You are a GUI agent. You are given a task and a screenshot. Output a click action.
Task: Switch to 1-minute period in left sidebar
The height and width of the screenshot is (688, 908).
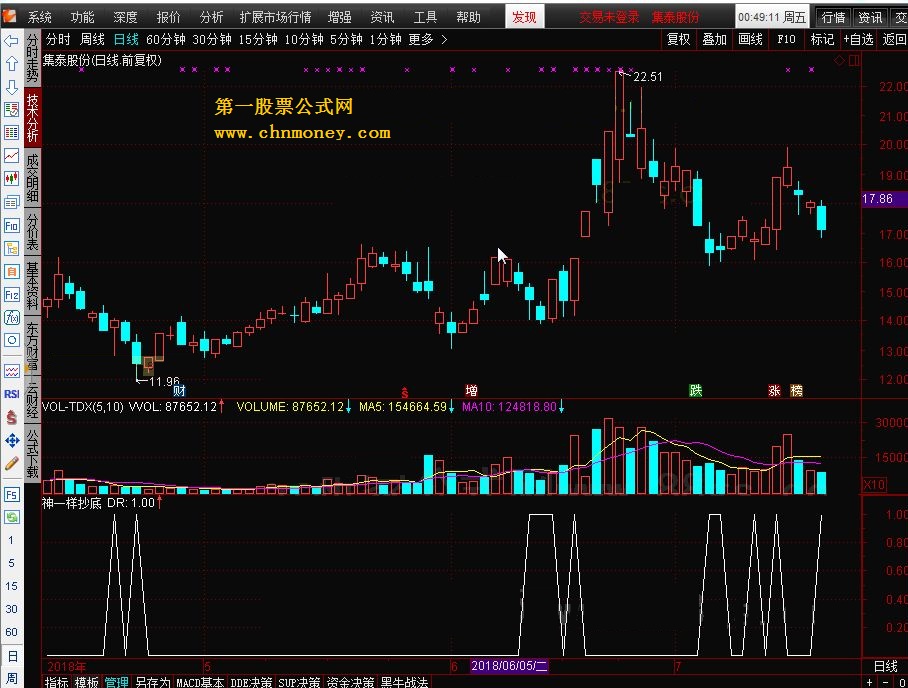click(11, 540)
